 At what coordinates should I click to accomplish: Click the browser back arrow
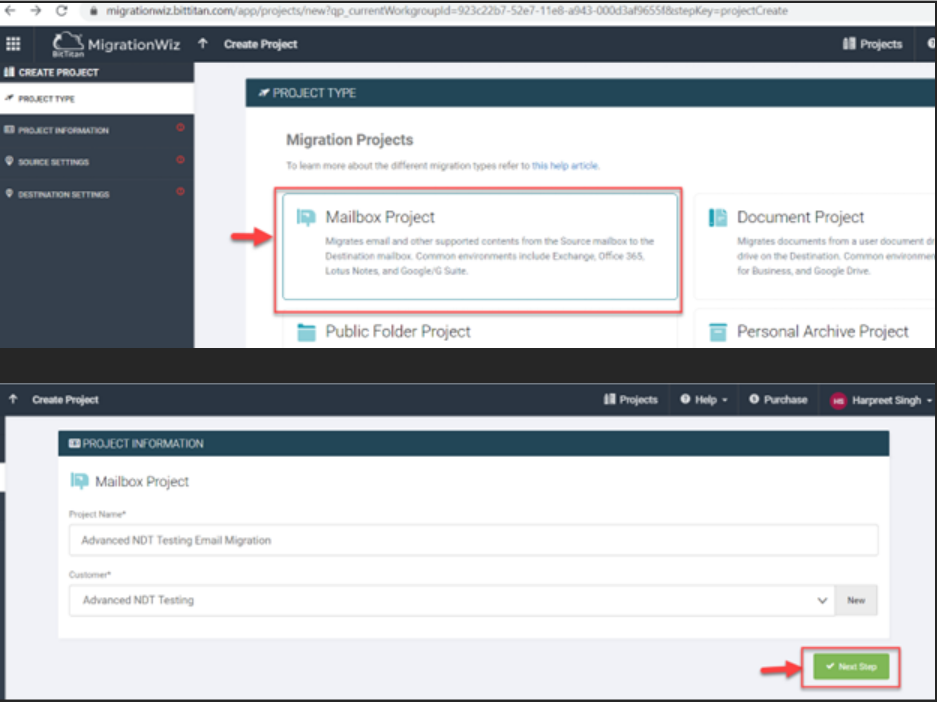point(10,10)
